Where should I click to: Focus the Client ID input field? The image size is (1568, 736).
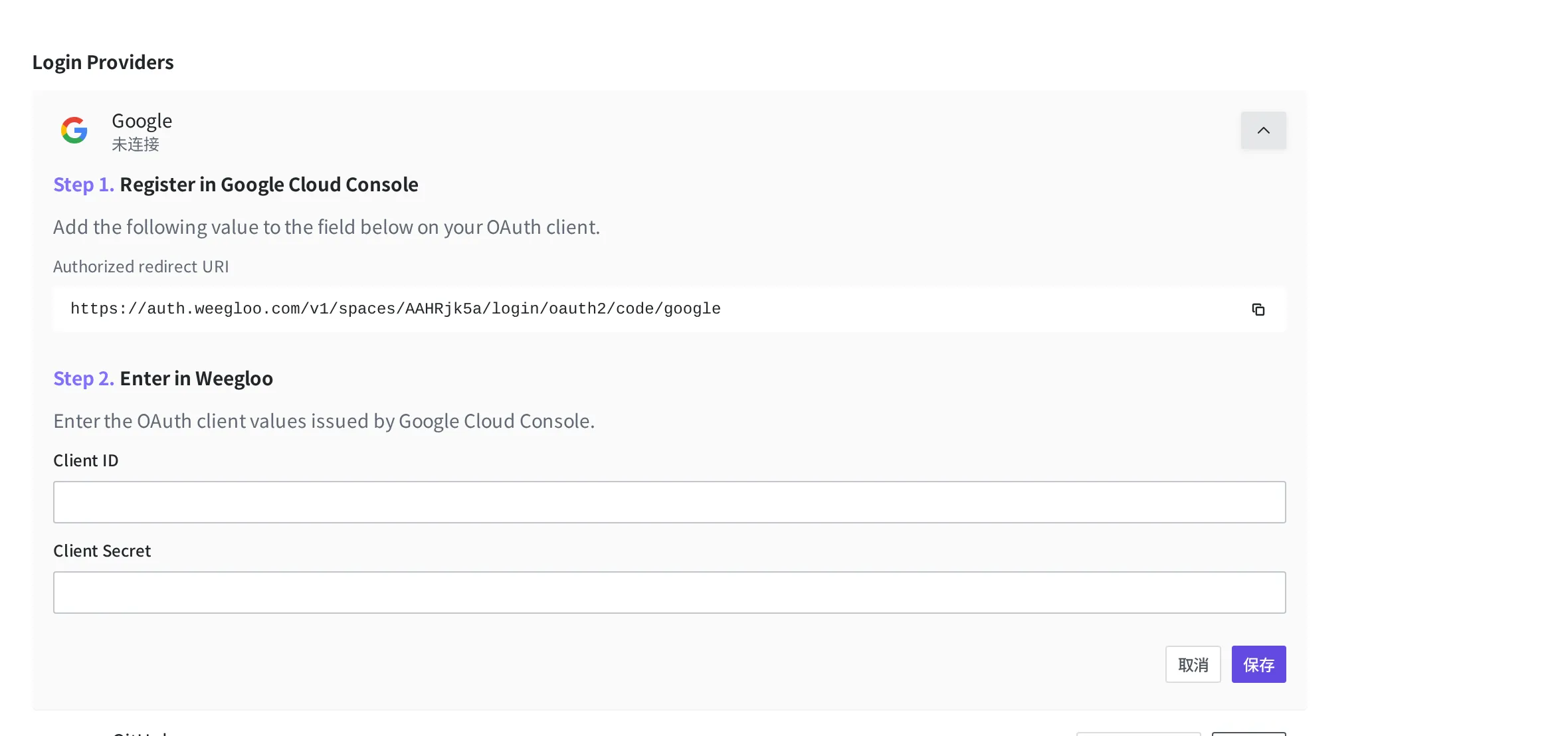(669, 502)
